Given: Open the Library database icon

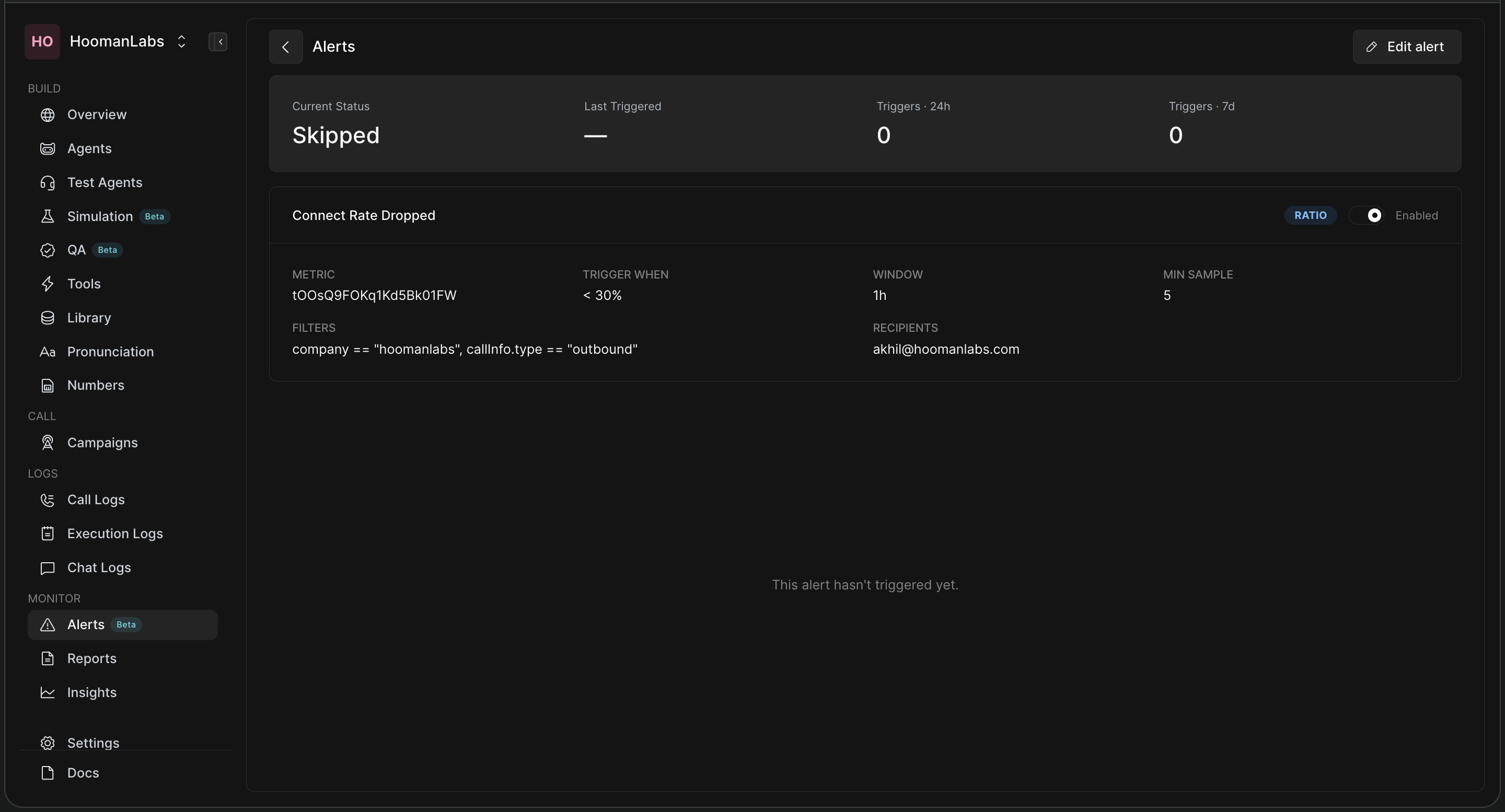Looking at the screenshot, I should pyautogui.click(x=48, y=318).
